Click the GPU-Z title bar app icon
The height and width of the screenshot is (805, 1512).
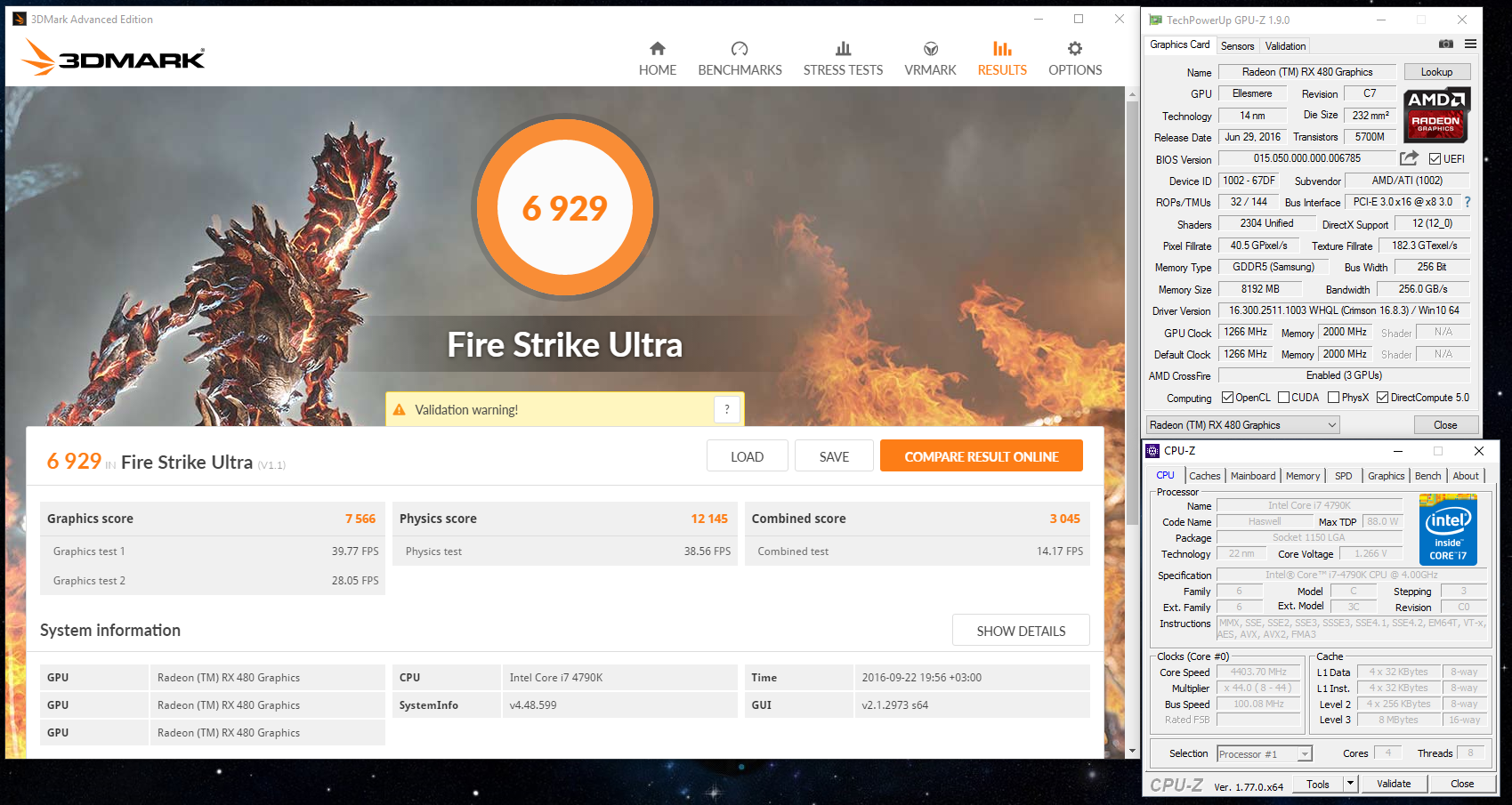[x=1155, y=20]
